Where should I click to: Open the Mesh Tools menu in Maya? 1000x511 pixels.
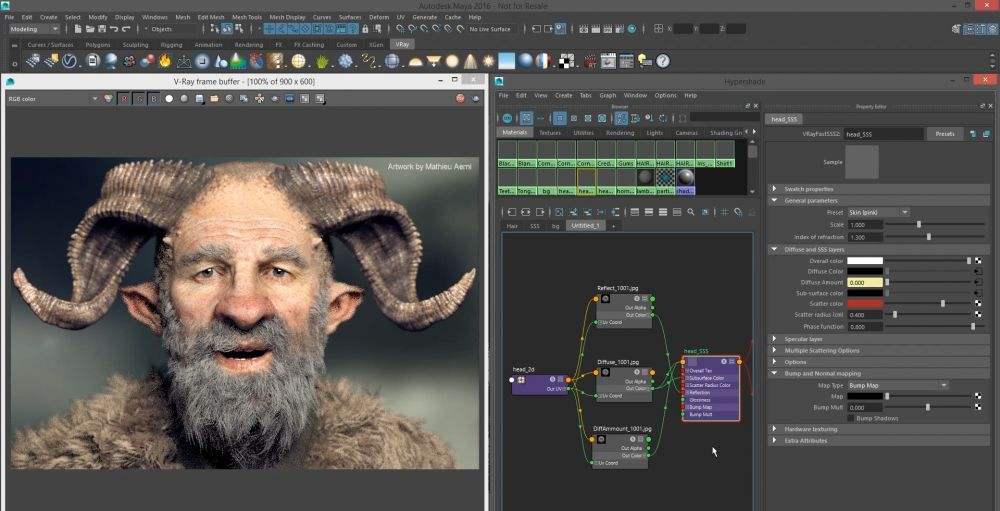[247, 17]
